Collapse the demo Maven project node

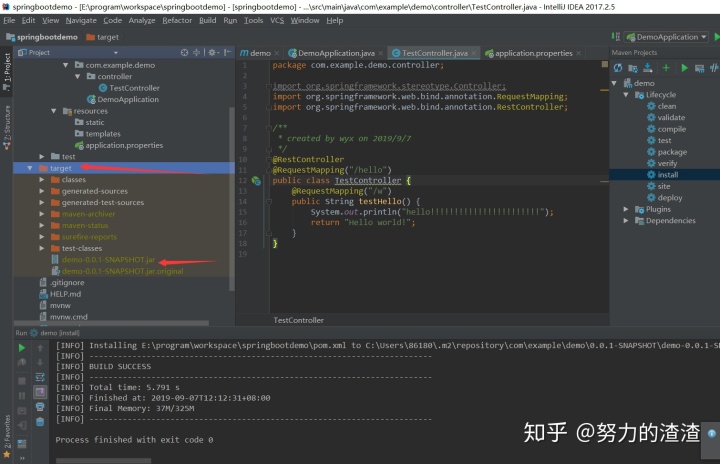coord(614,83)
